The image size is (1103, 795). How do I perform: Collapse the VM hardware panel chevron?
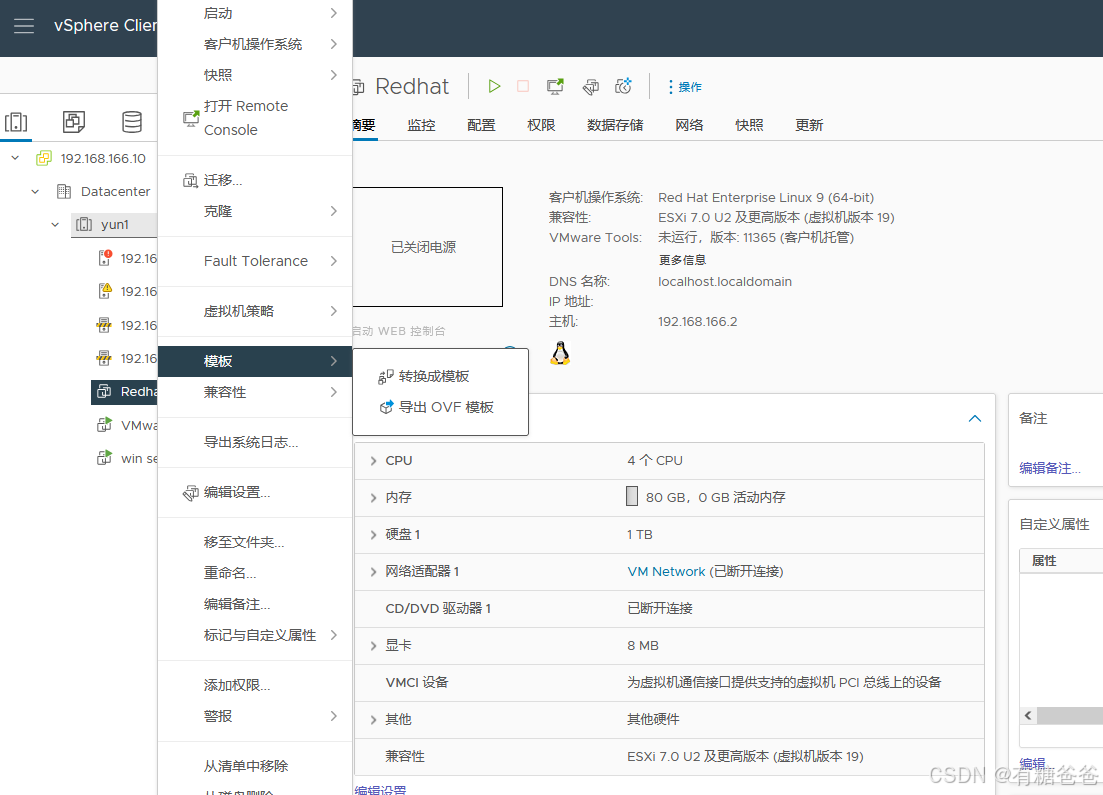pos(974,419)
